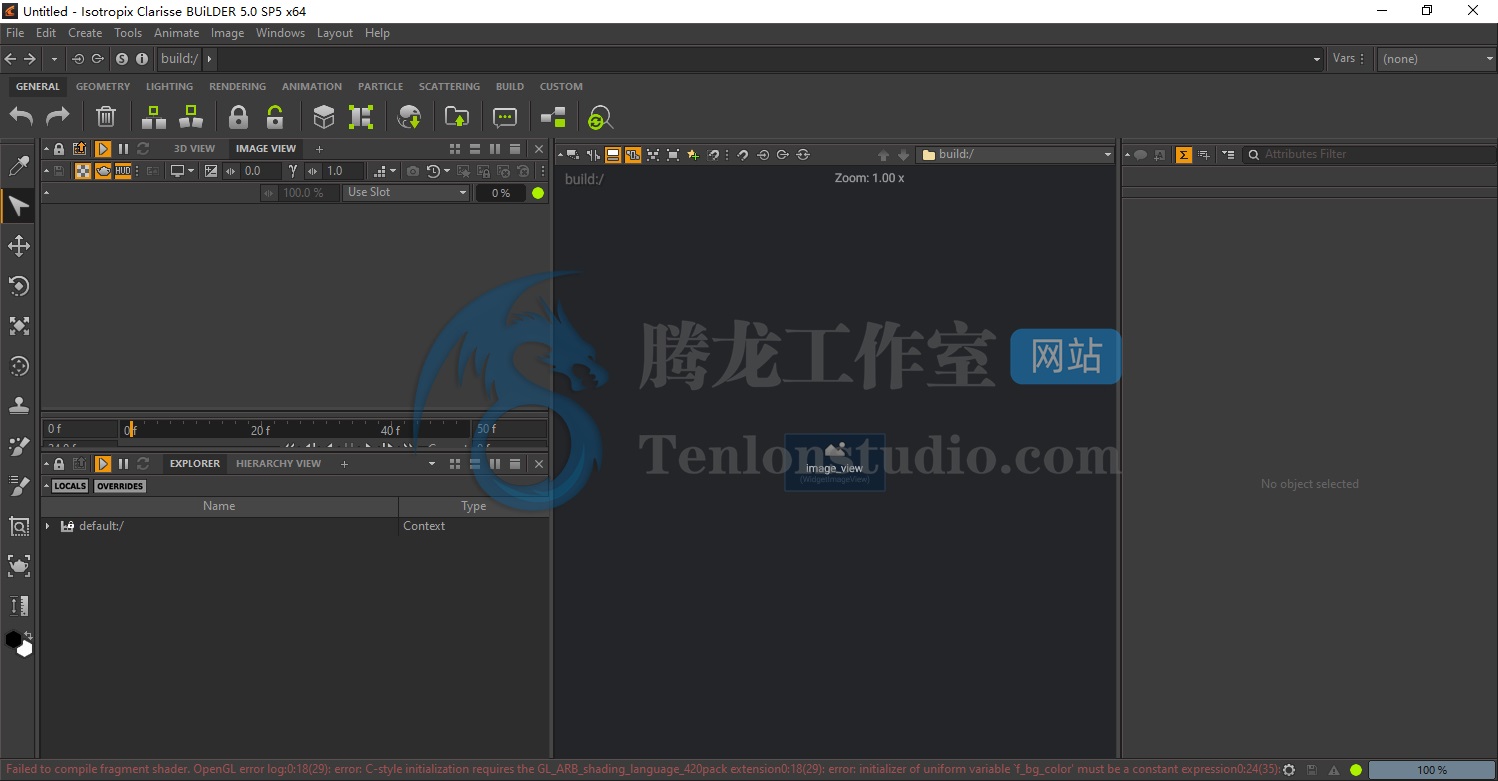Image resolution: width=1498 pixels, height=781 pixels.
Task: Click the Name column header in Explorer
Action: pos(219,506)
